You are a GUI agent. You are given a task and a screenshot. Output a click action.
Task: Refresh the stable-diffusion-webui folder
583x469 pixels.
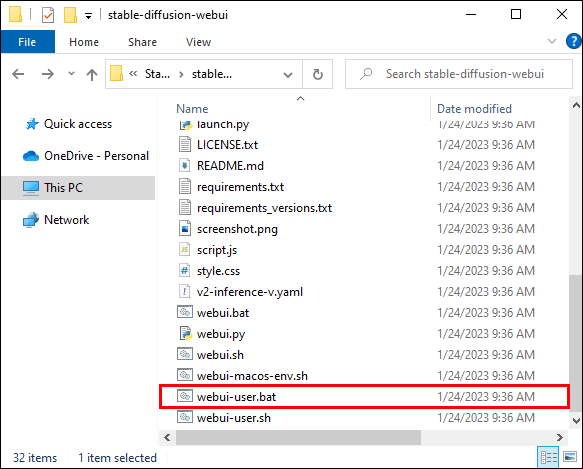(x=318, y=74)
